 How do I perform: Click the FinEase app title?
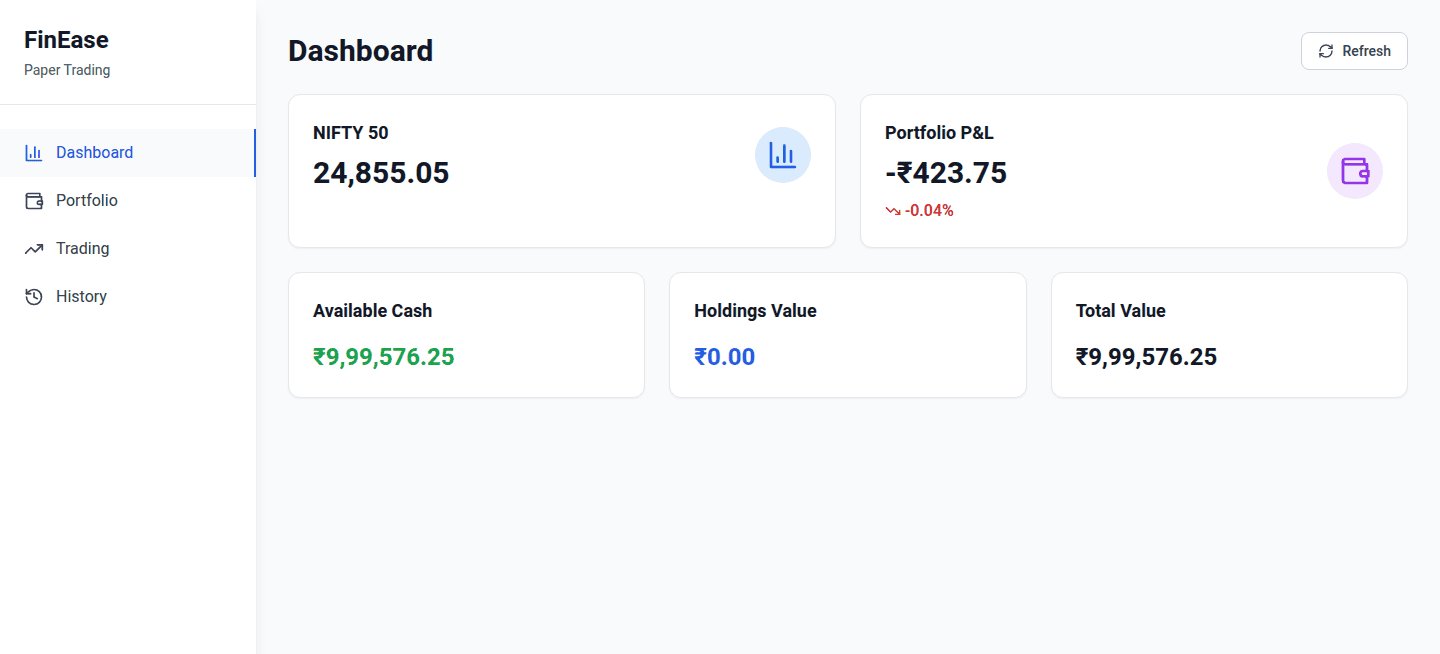pyautogui.click(x=66, y=40)
